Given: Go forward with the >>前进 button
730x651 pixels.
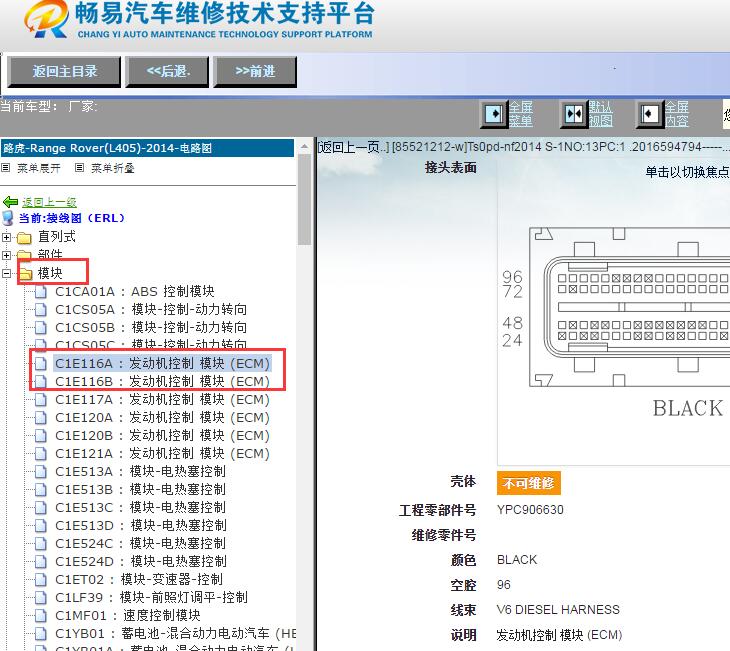Looking at the screenshot, I should coord(255,72).
